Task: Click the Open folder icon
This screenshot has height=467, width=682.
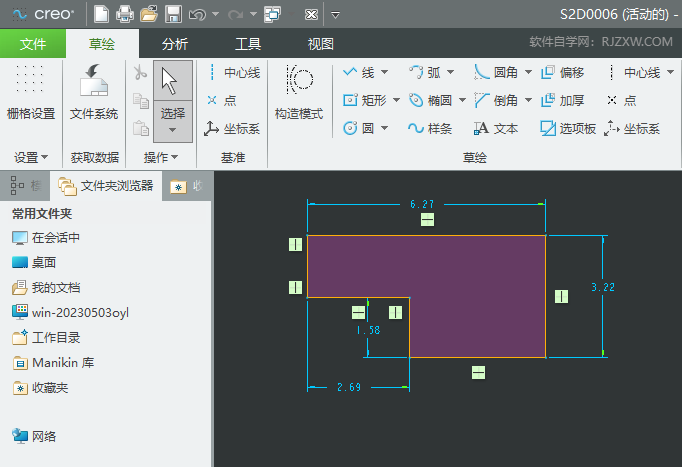Action: click(x=149, y=14)
